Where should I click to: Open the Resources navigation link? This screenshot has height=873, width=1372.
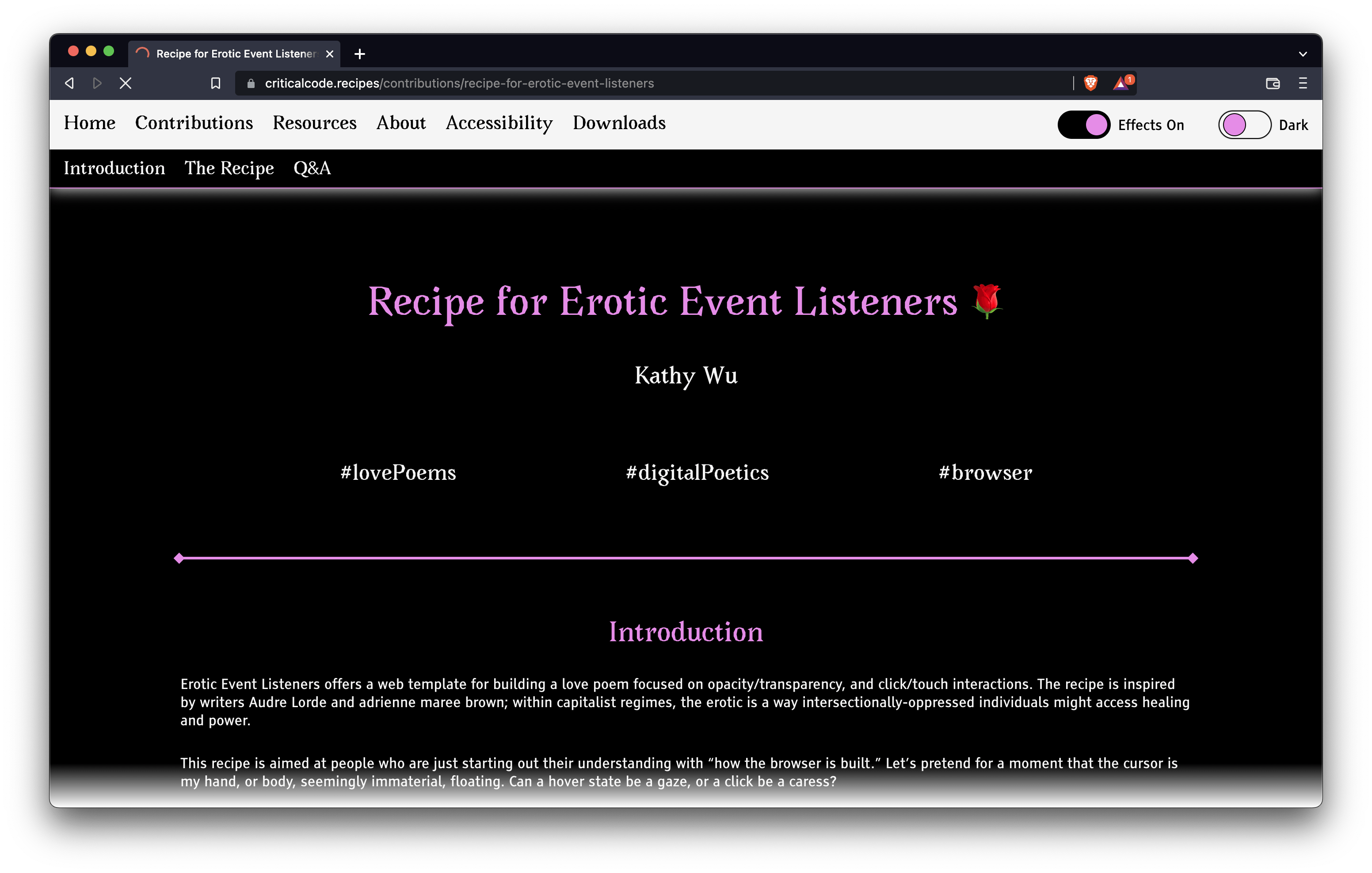pos(315,123)
